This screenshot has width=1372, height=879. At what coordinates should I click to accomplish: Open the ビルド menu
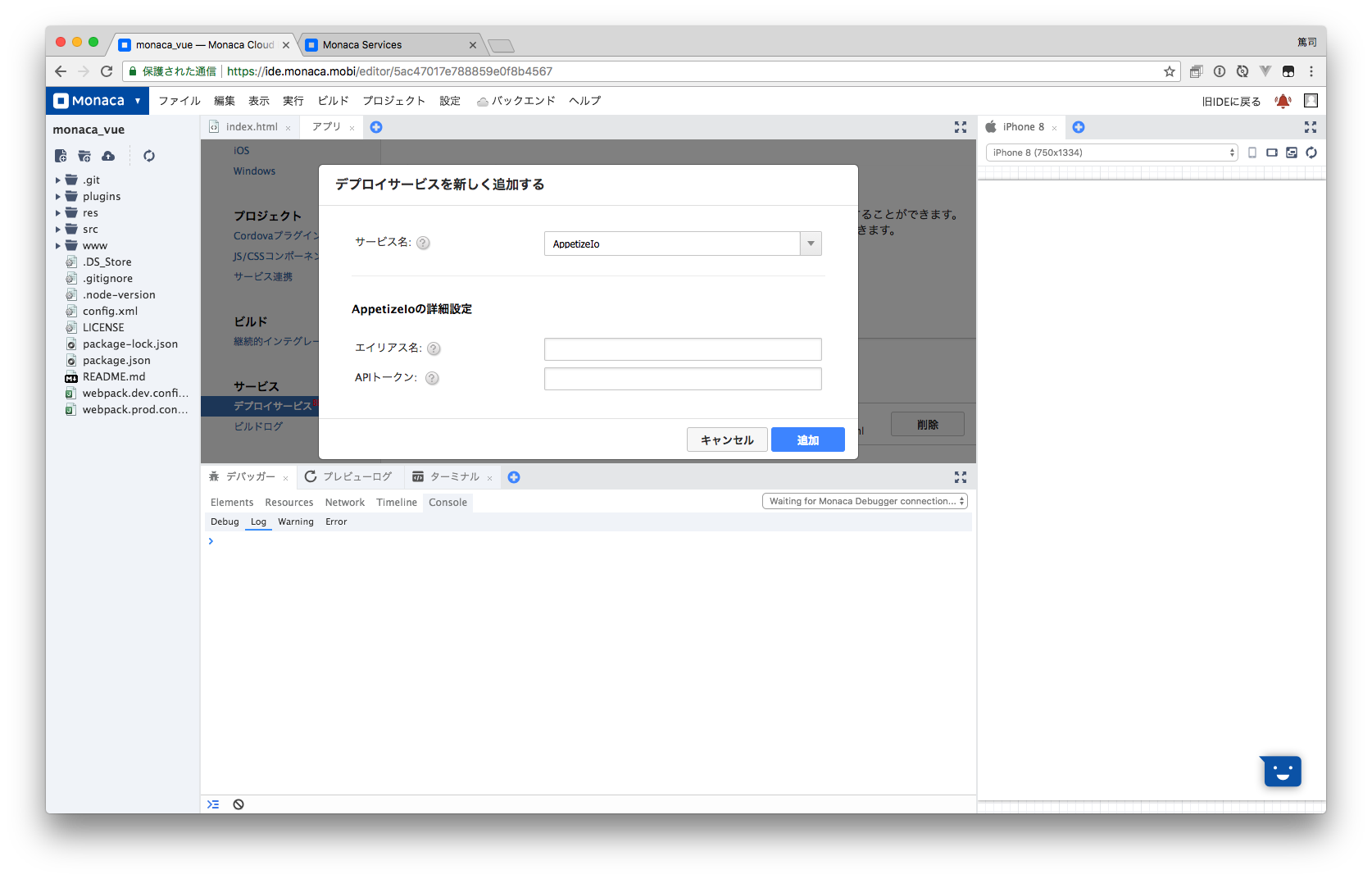[x=334, y=101]
